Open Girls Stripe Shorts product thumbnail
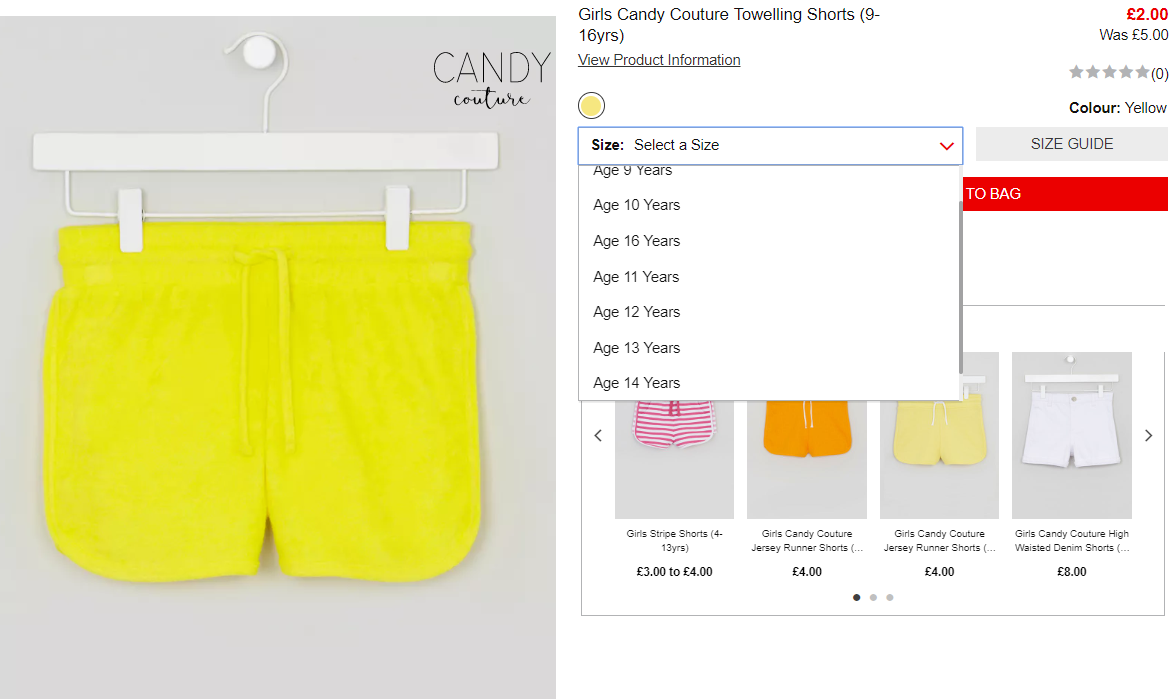 674,459
